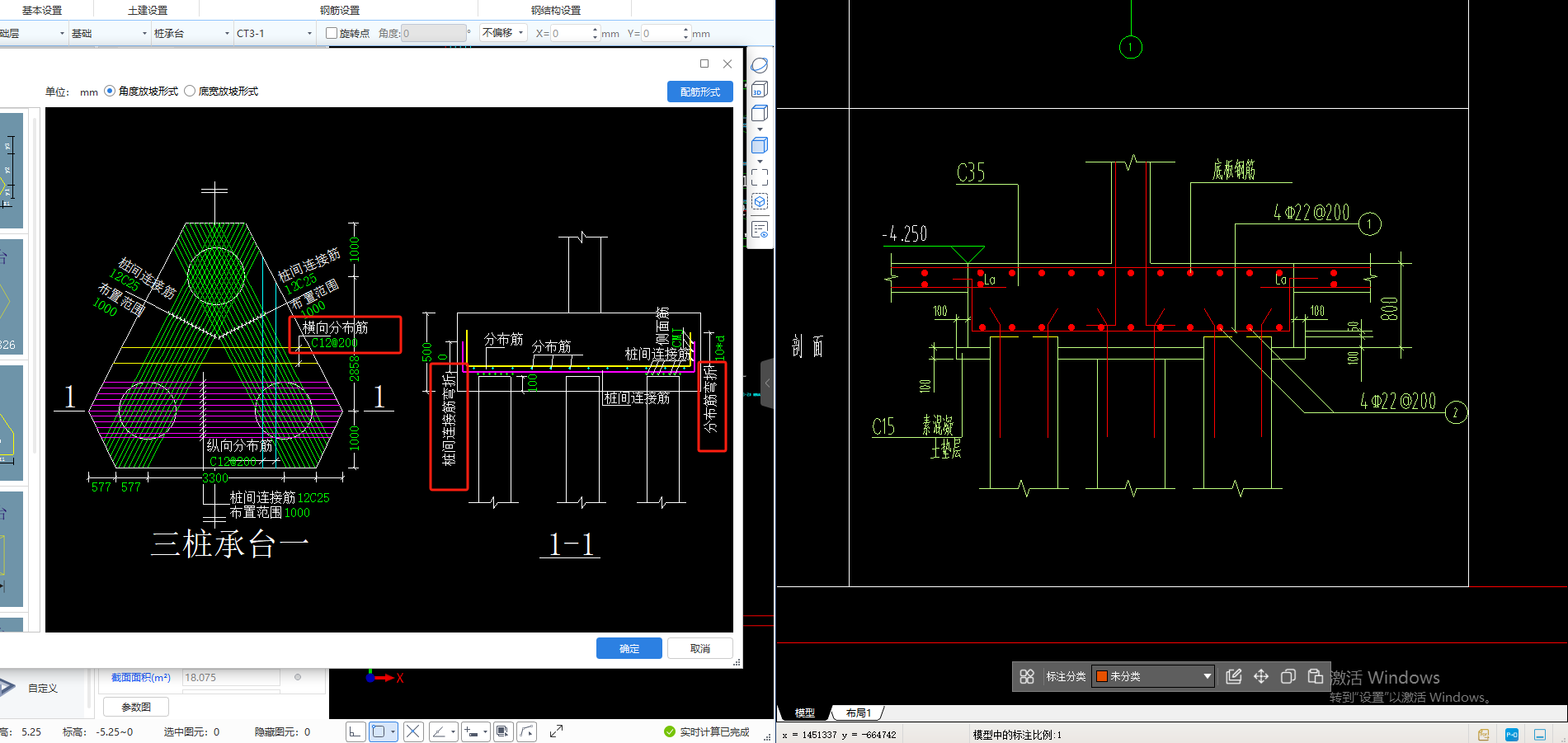
Task: Open the object snap dropdown arrow
Action: [393, 731]
